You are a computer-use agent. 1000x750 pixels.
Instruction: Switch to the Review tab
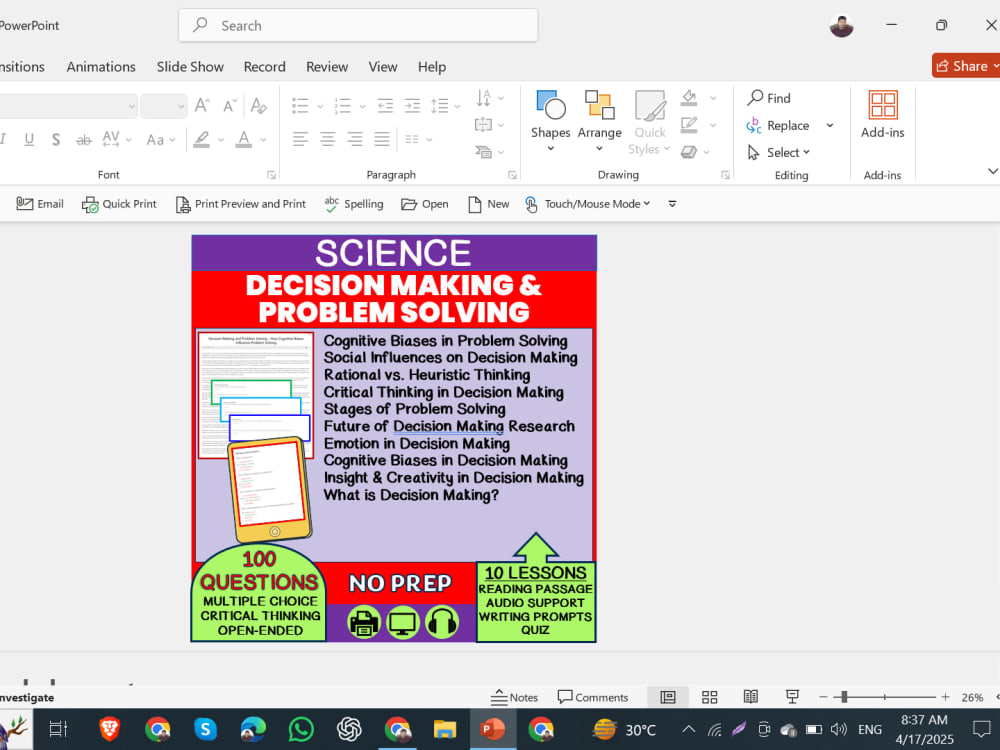[327, 67]
